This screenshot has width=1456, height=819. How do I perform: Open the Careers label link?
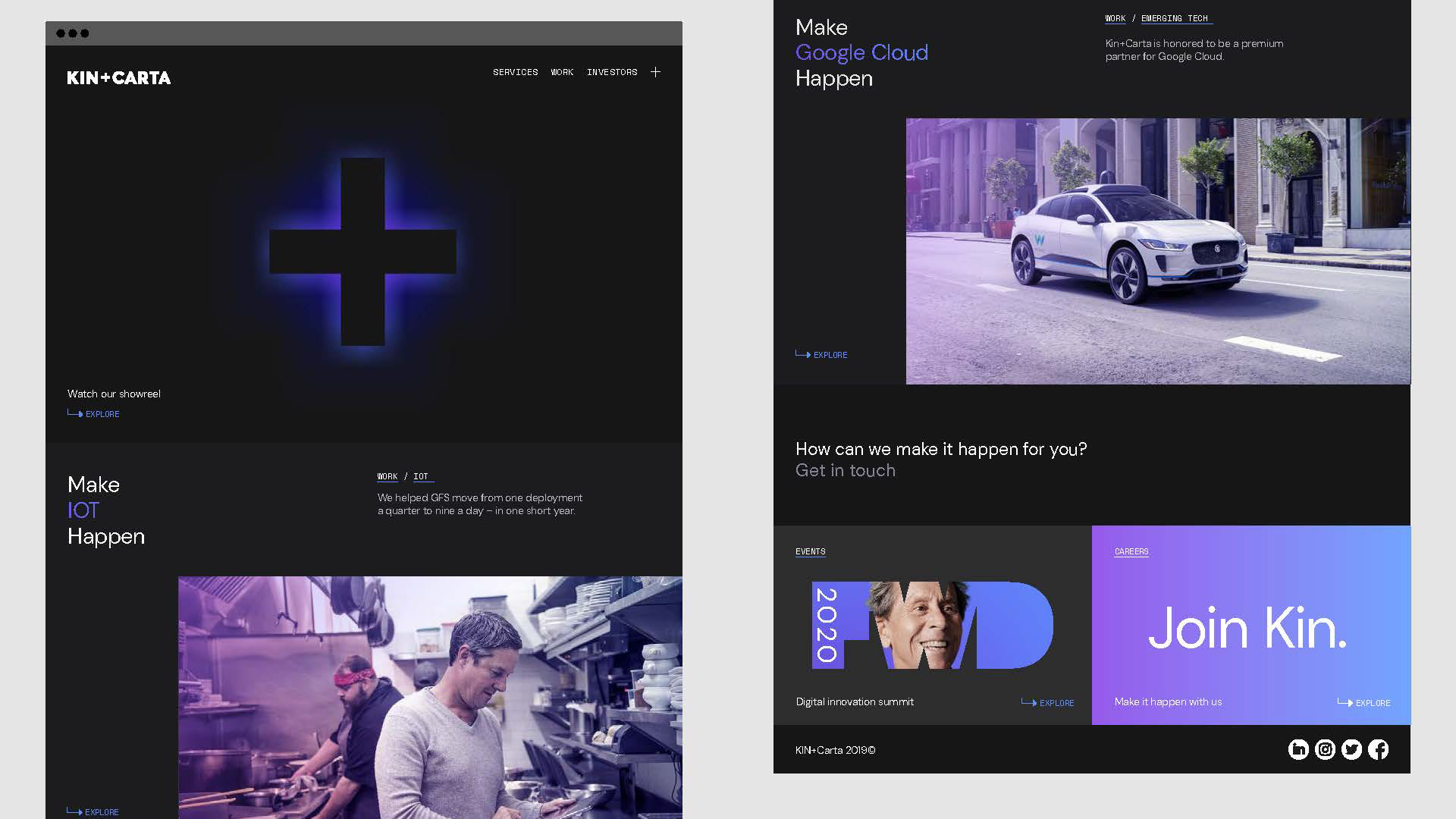coord(1131,551)
